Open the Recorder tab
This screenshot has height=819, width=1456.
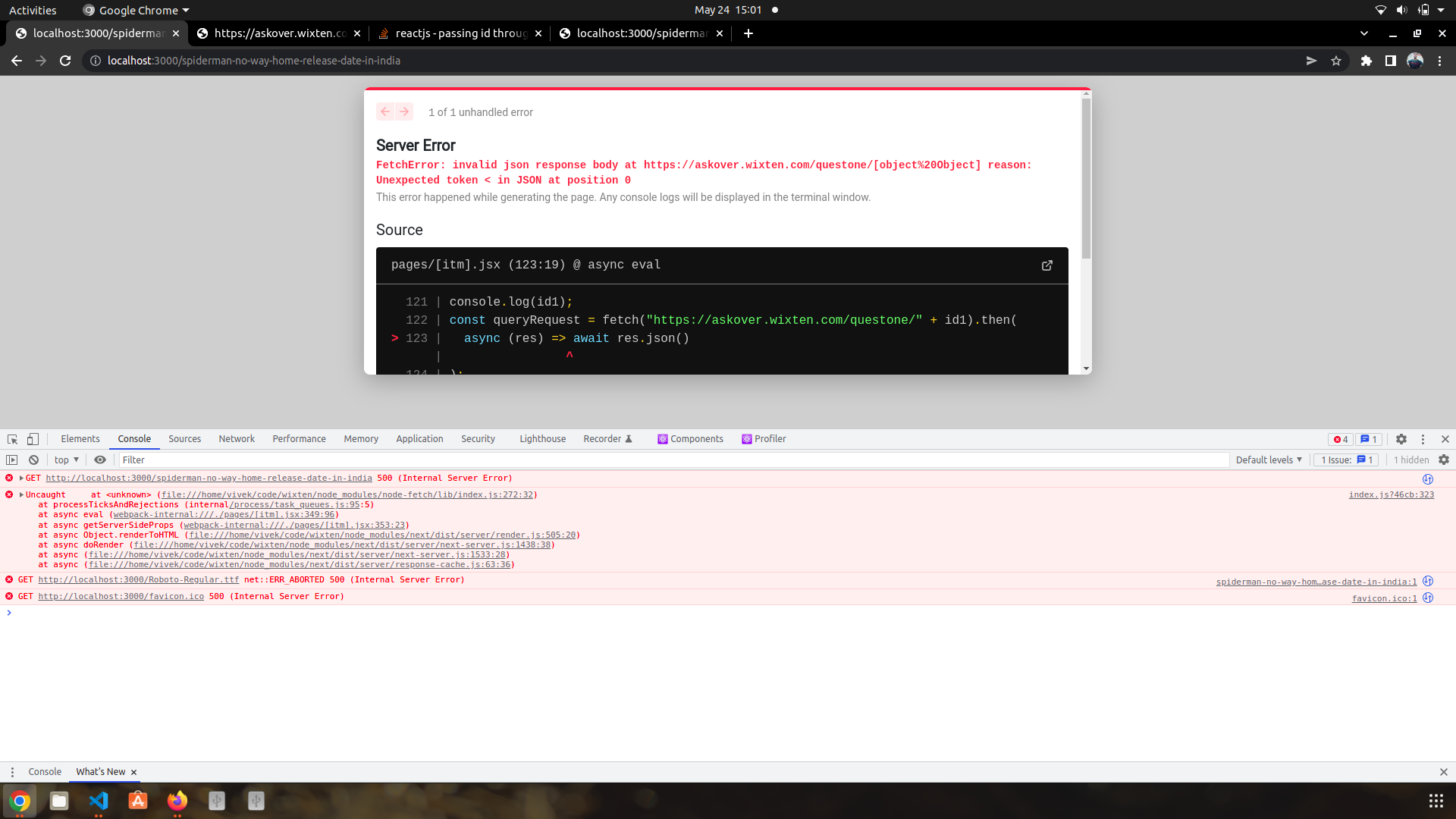pyautogui.click(x=607, y=439)
